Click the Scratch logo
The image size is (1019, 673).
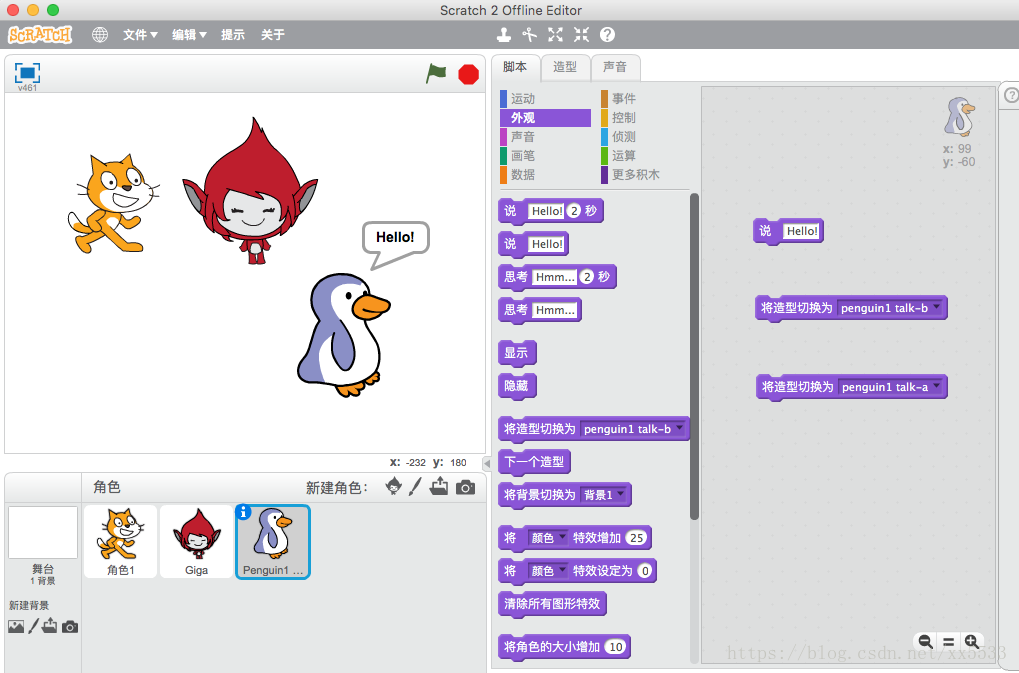(x=40, y=34)
